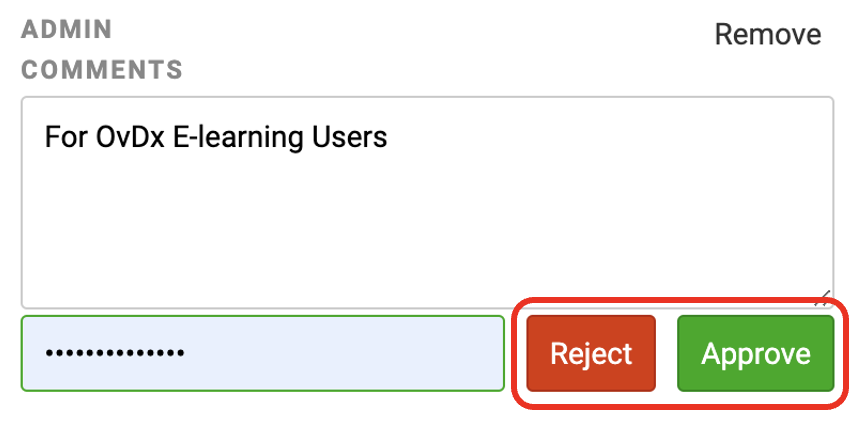
Task: Reject the request using the red button
Action: pyautogui.click(x=591, y=353)
